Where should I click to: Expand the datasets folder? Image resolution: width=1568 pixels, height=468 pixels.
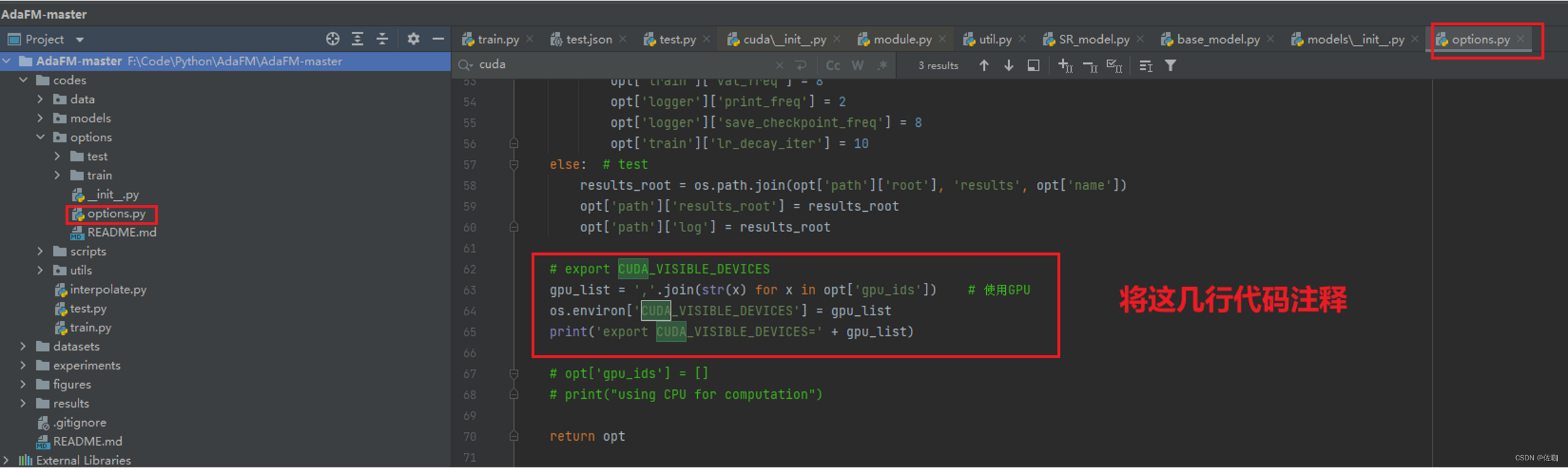23,347
